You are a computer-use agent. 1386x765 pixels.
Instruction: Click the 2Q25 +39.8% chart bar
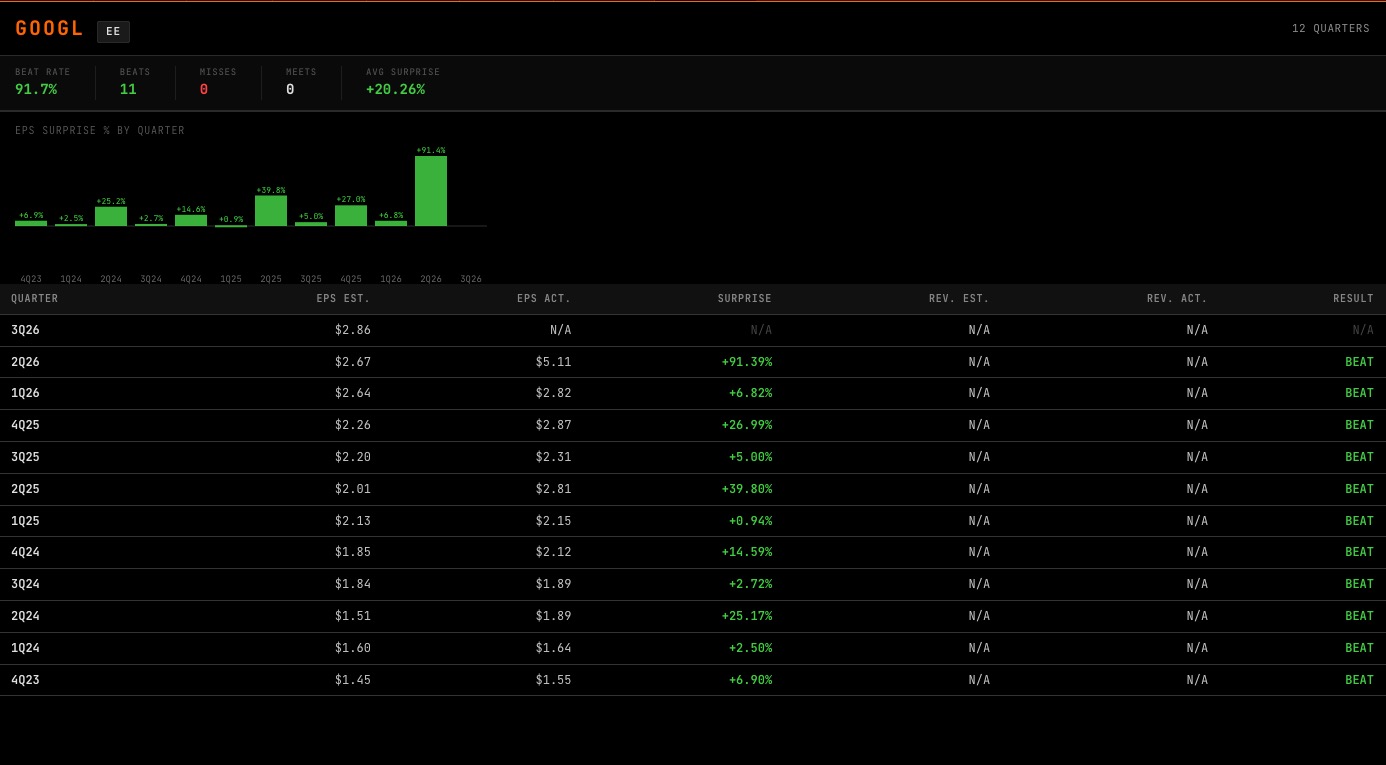coord(271,211)
